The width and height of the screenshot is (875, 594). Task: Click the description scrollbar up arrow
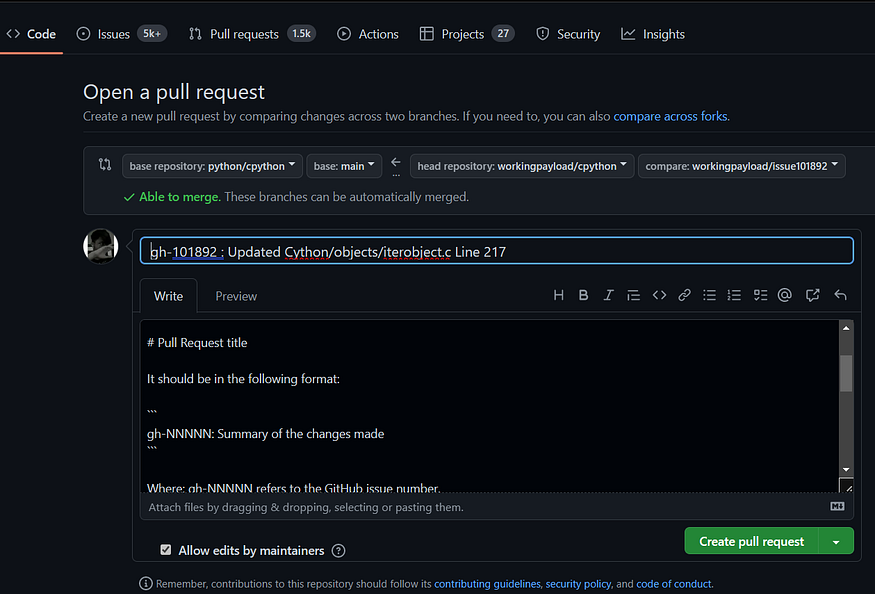pos(846,328)
